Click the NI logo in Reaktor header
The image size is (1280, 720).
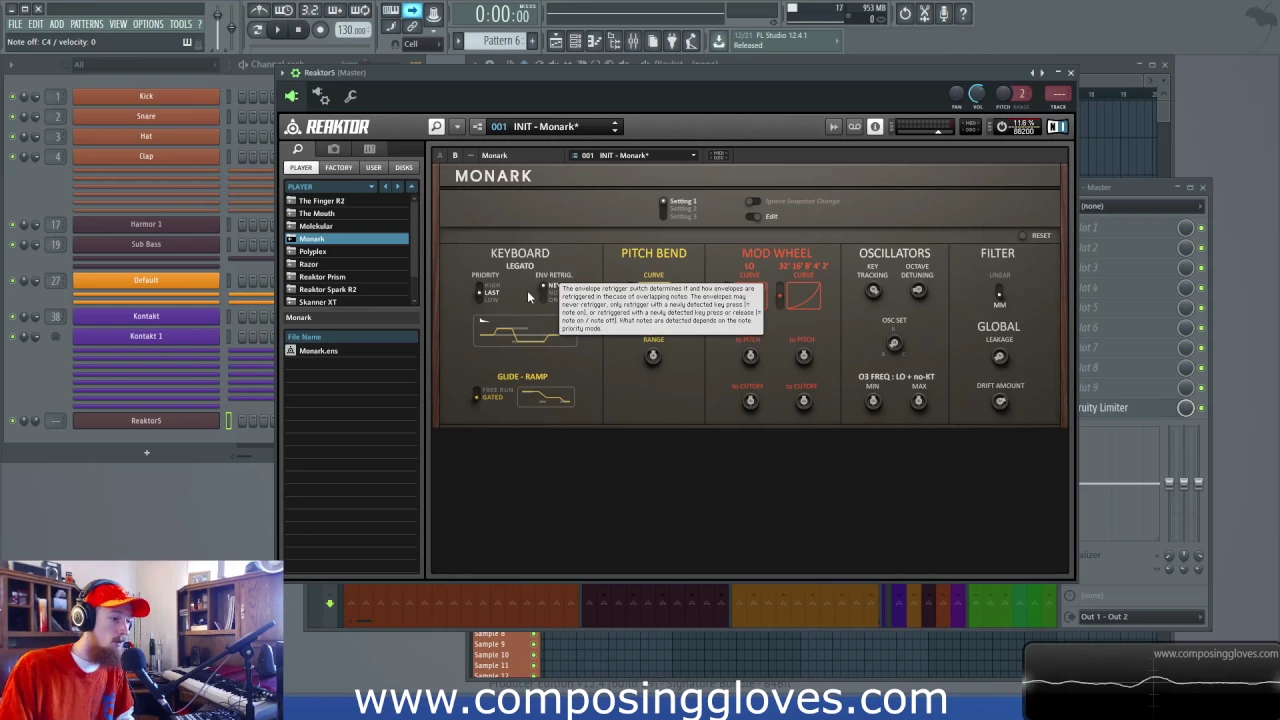1057,127
